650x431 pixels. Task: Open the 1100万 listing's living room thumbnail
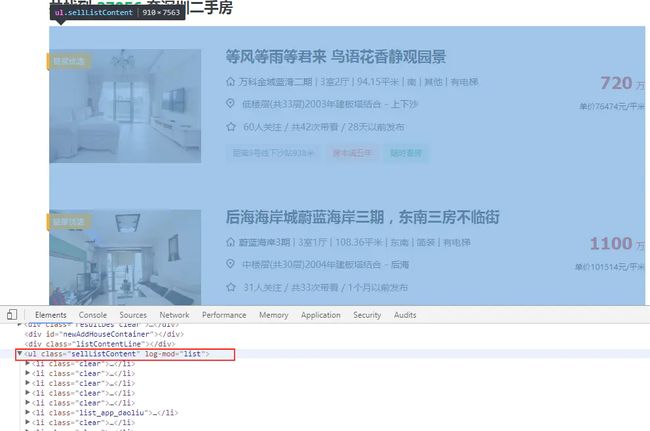click(x=125, y=257)
